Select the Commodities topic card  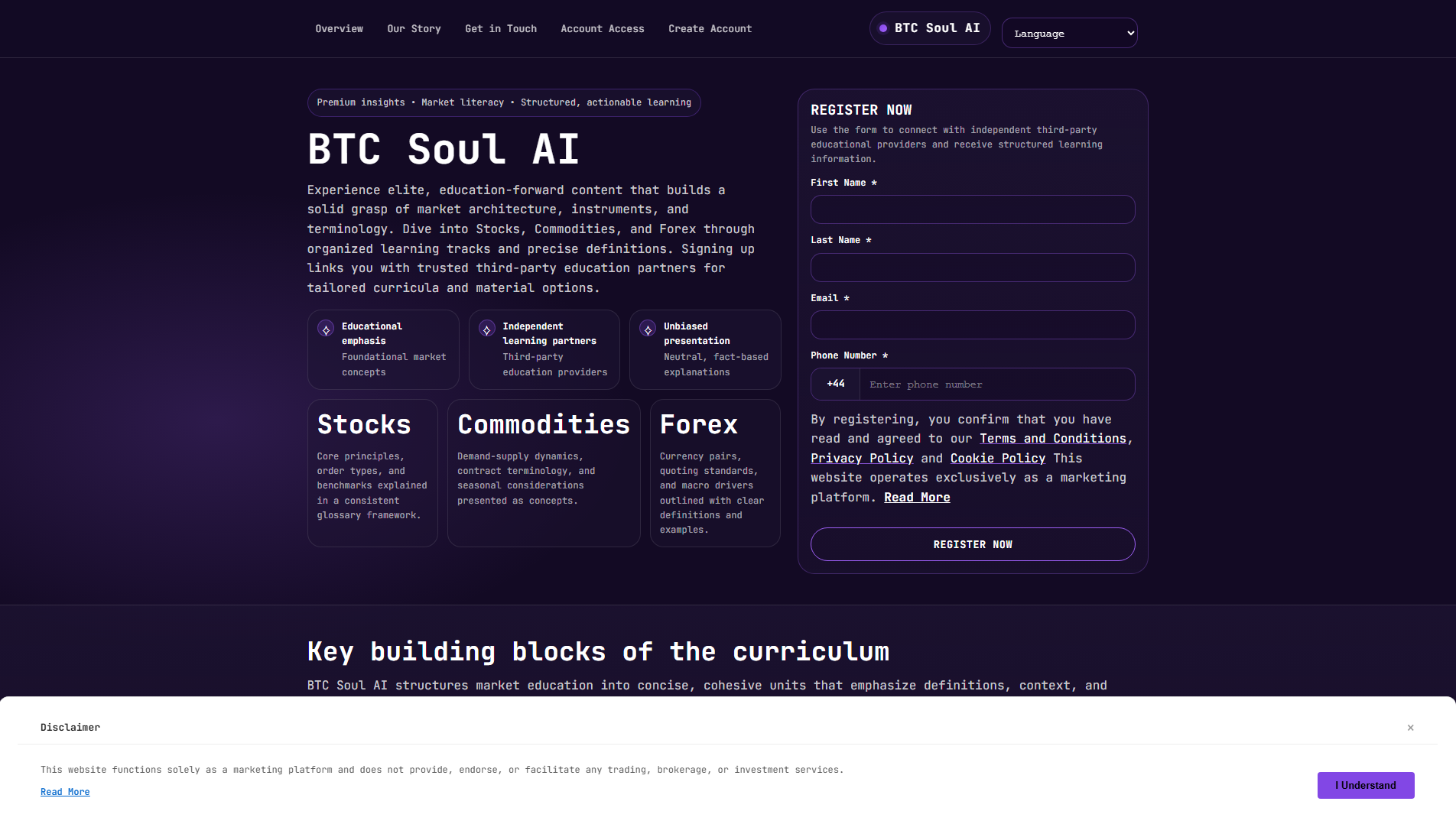pos(544,473)
